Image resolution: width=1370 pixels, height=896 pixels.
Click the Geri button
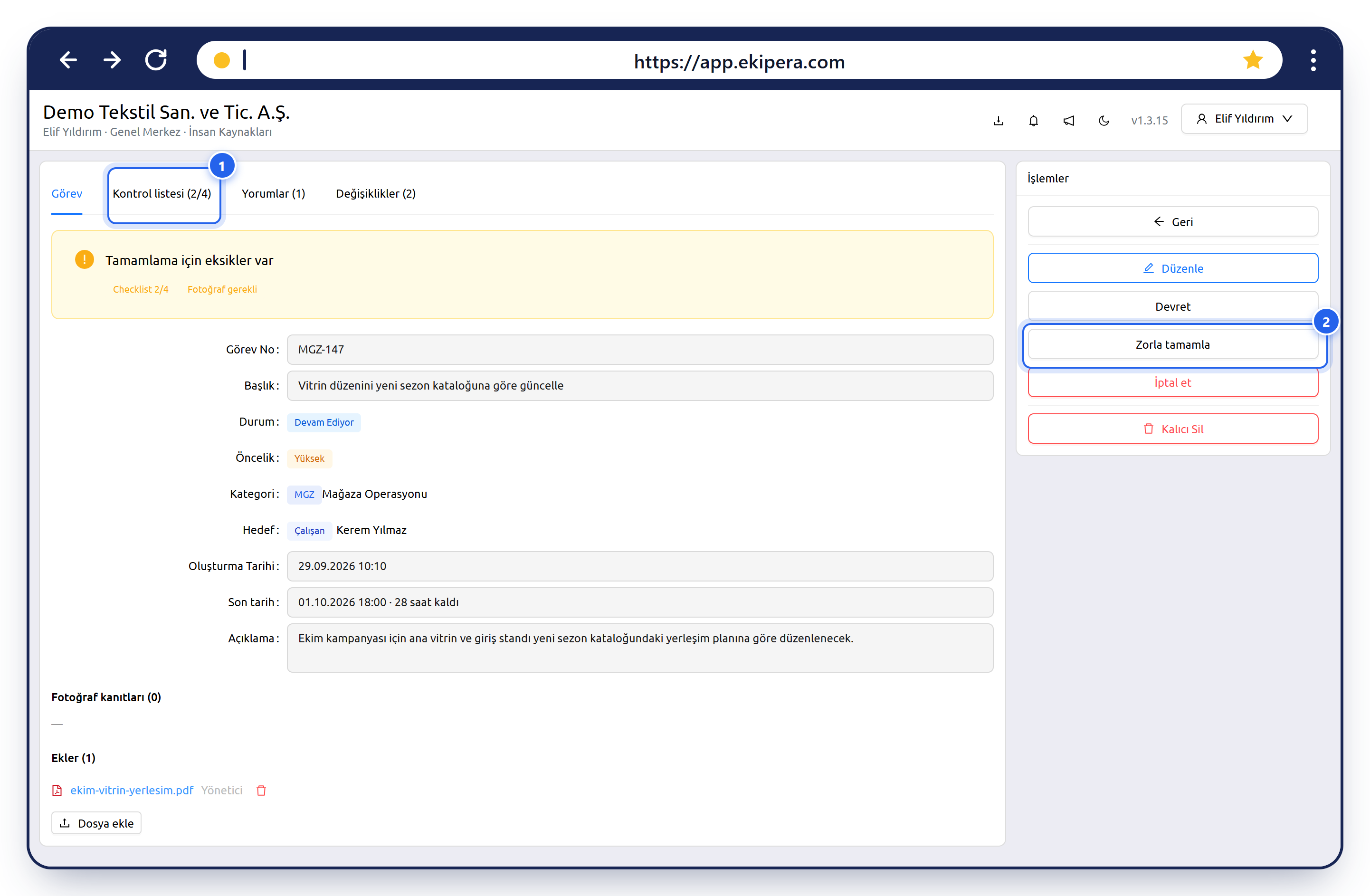1172,222
